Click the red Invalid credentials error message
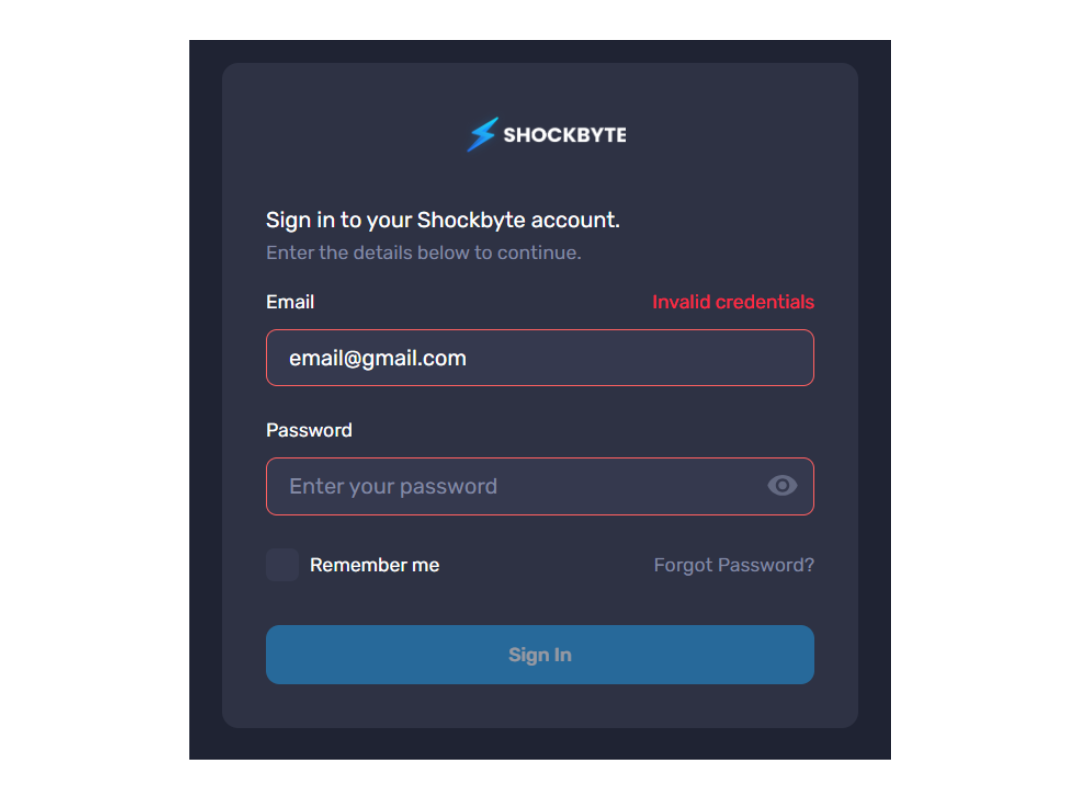This screenshot has width=1080, height=800. (733, 302)
